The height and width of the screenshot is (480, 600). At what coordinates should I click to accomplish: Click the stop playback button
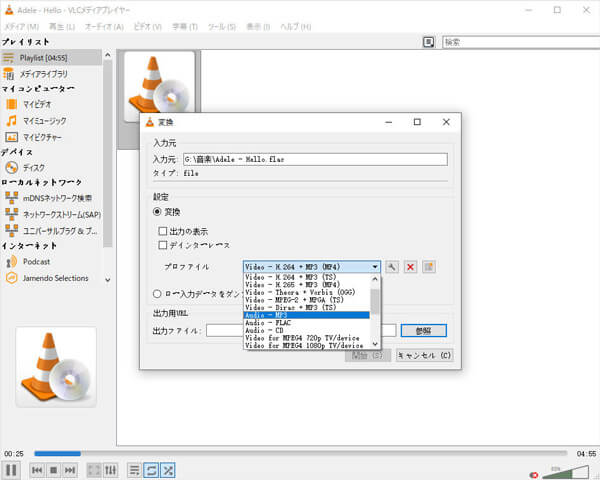51,469
